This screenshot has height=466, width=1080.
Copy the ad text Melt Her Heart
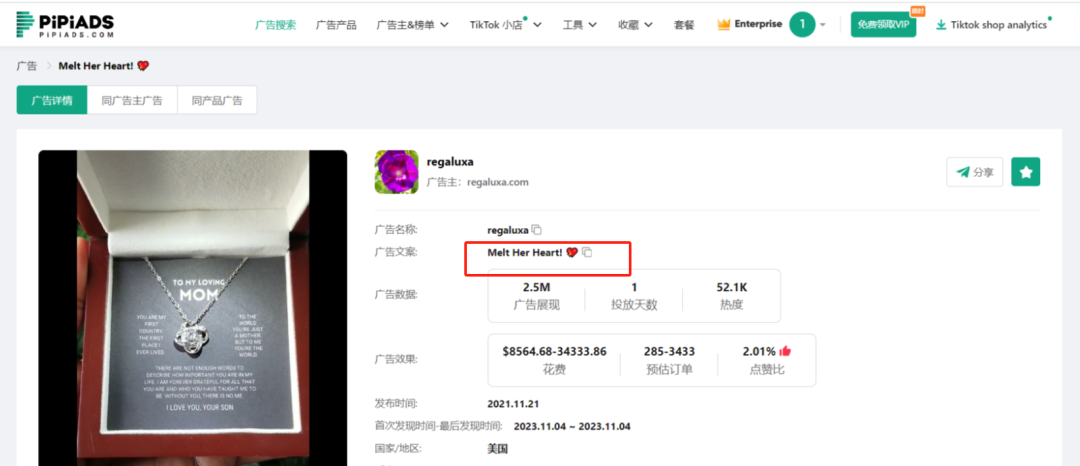tap(587, 253)
